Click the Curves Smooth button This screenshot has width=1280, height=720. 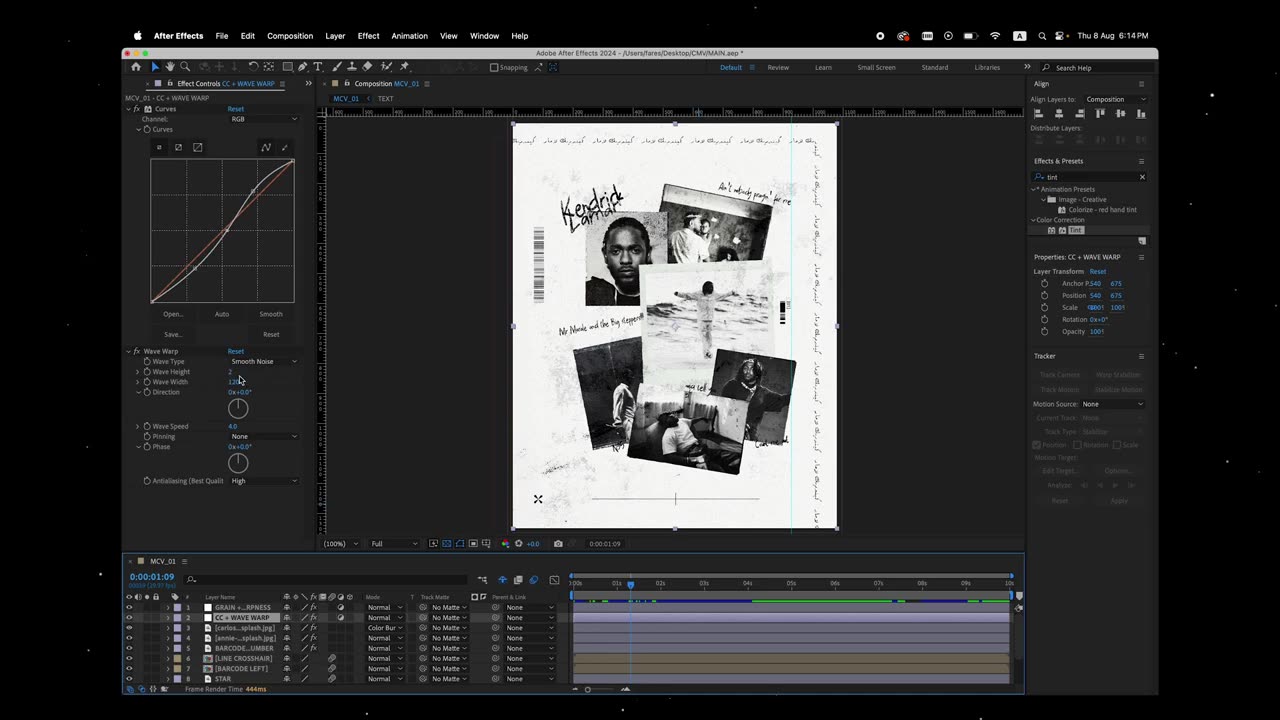pos(271,314)
